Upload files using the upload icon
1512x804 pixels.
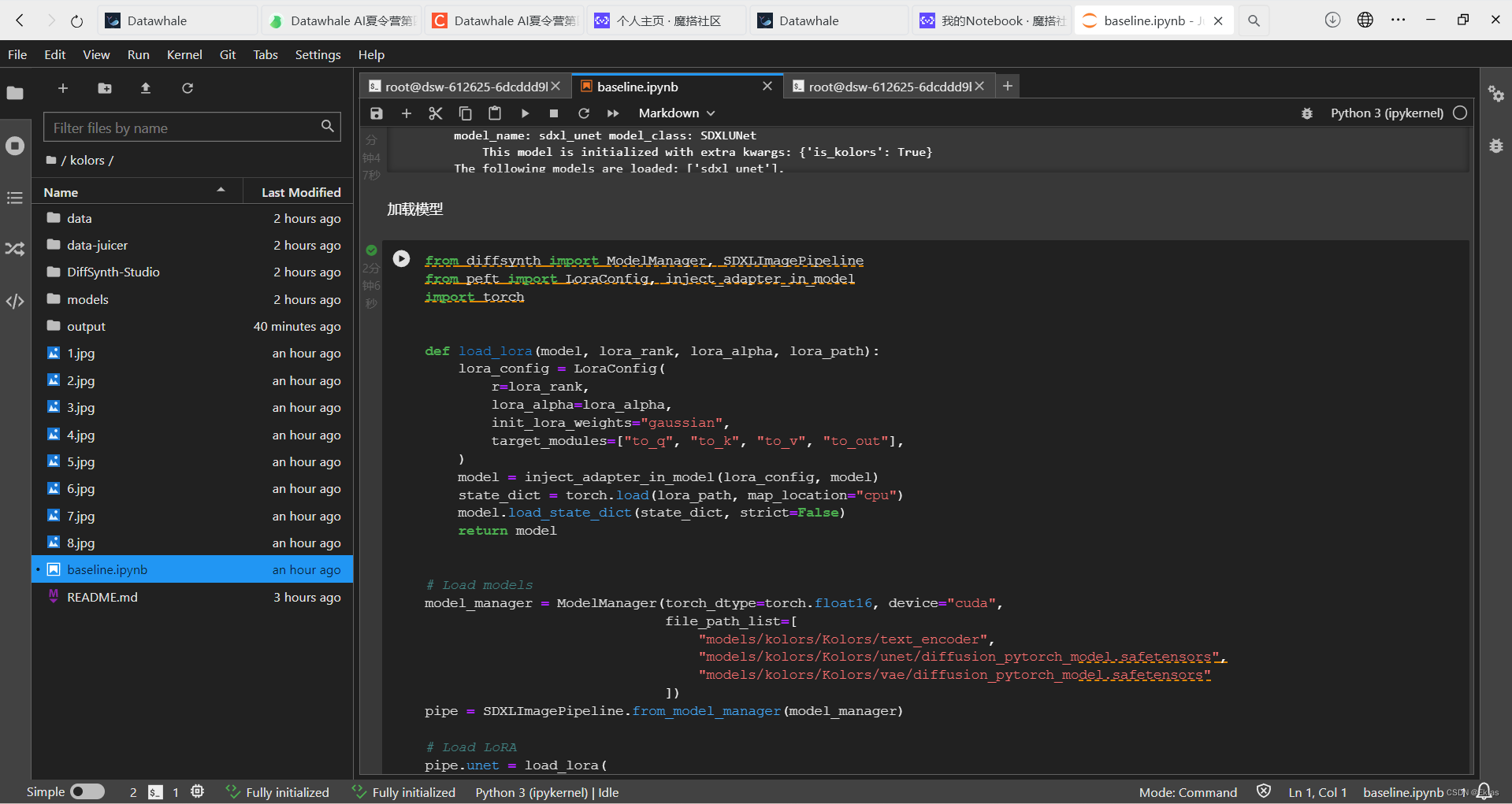[x=146, y=88]
